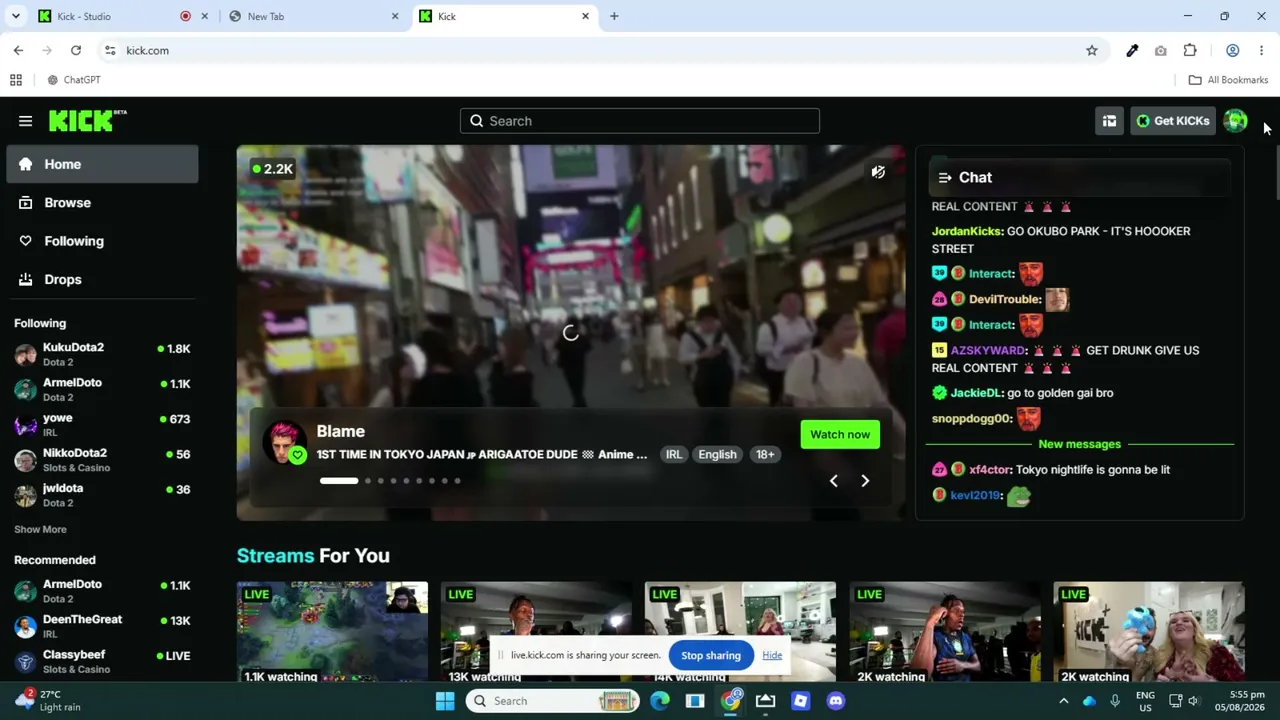Screen dimensions: 1280x720
Task: Reload the kick.com page
Action: [x=76, y=50]
